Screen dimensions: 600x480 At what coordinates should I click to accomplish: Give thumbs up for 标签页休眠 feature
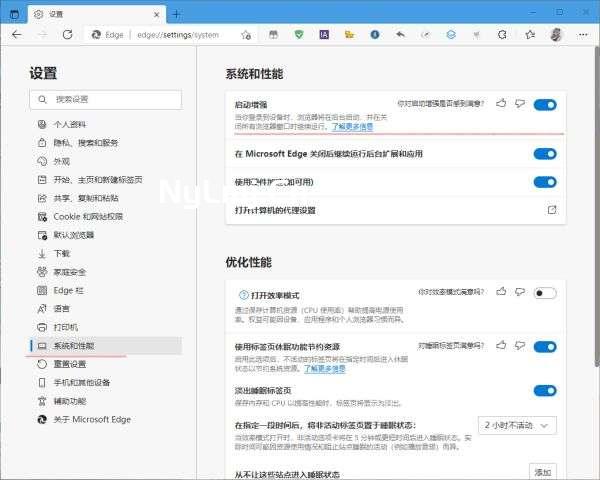click(x=501, y=345)
